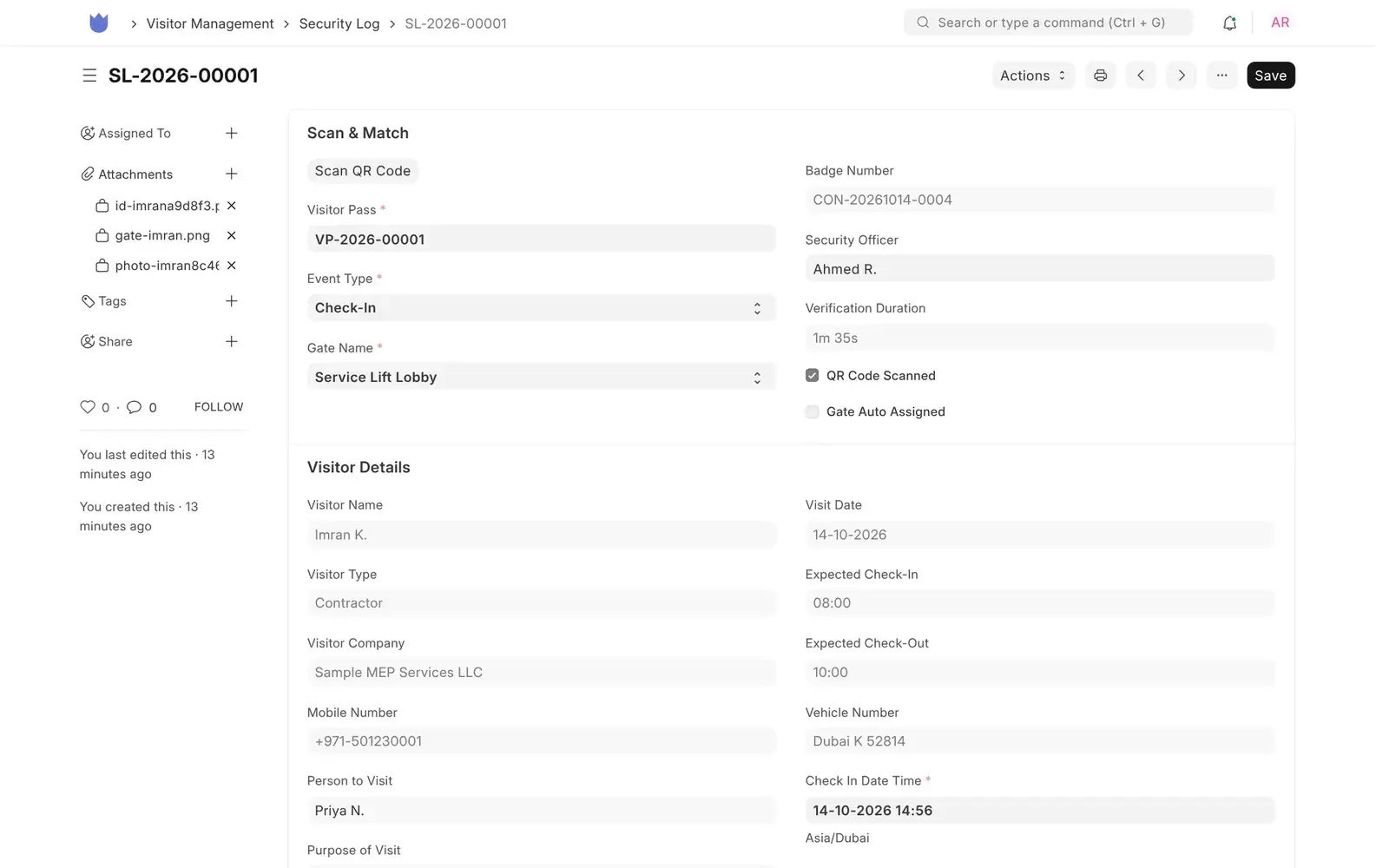Toggle the sidebar hamburger icon
This screenshot has height=868, width=1389.
pyautogui.click(x=89, y=76)
